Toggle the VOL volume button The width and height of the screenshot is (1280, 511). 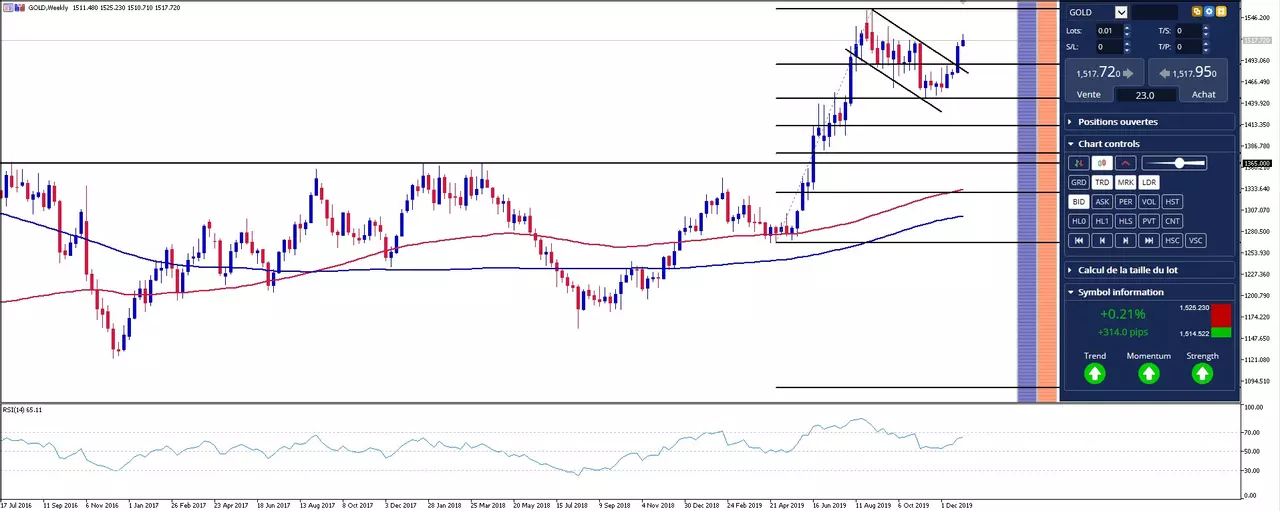click(x=1149, y=202)
